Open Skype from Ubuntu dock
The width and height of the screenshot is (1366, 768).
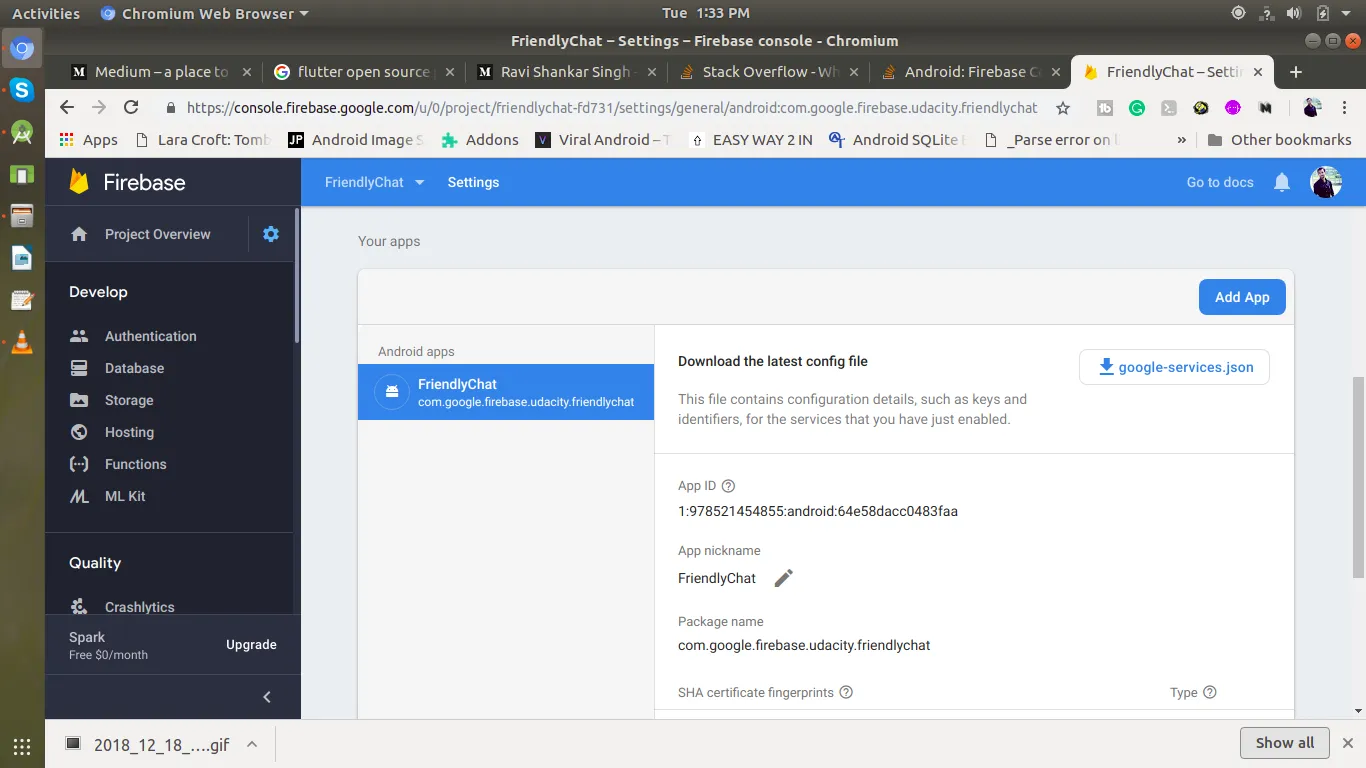(x=22, y=90)
